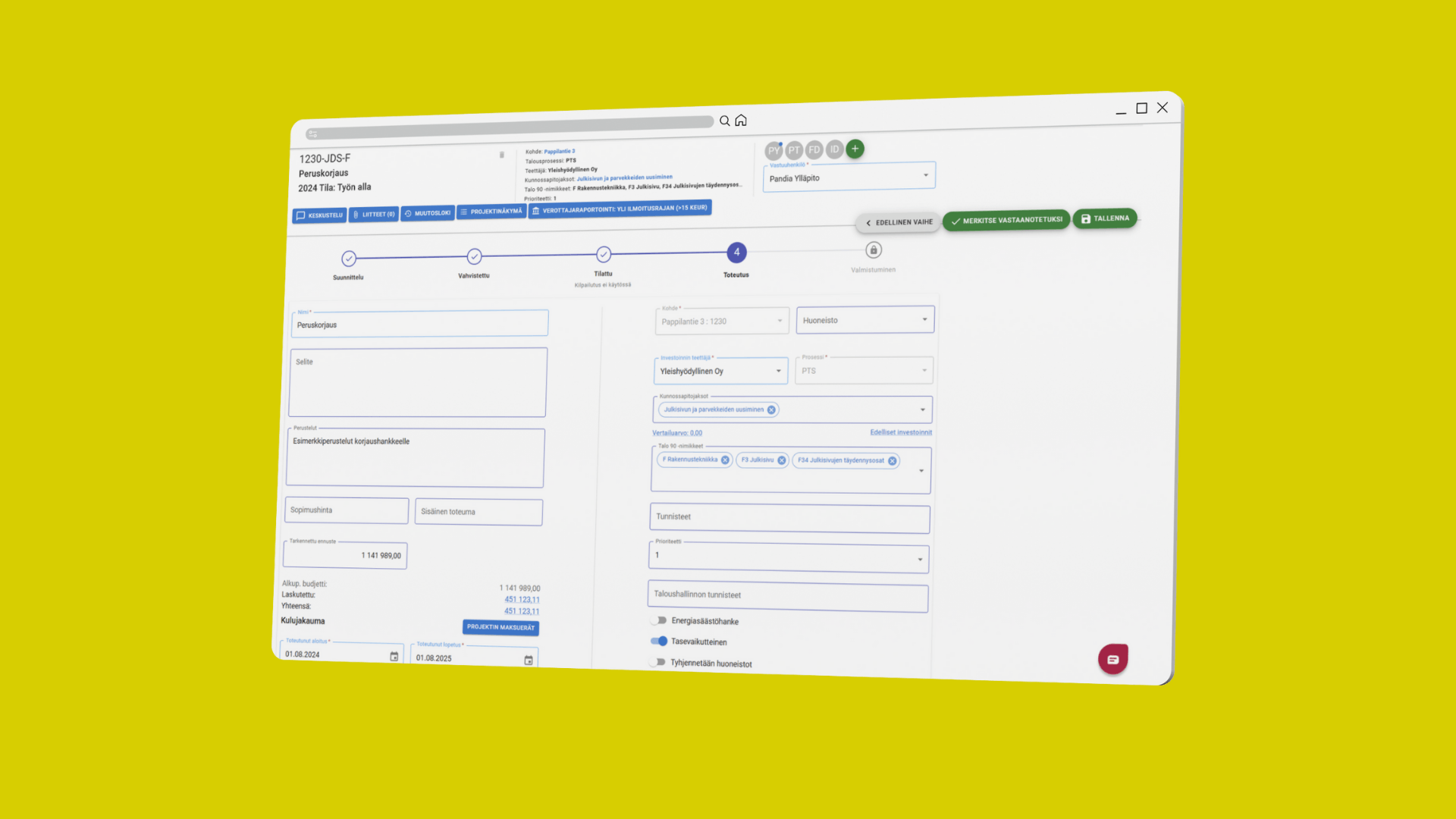This screenshot has width=1456, height=819.
Task: Open Verottajaraportointi reporting button
Action: [620, 209]
